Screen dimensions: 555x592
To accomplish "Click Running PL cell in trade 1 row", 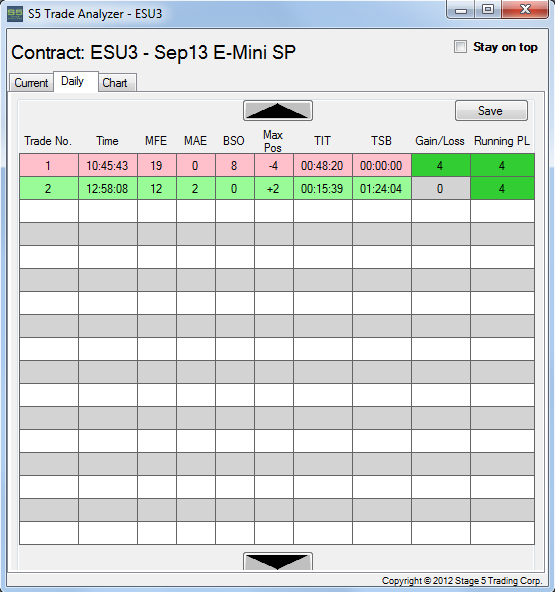I will pyautogui.click(x=503, y=165).
